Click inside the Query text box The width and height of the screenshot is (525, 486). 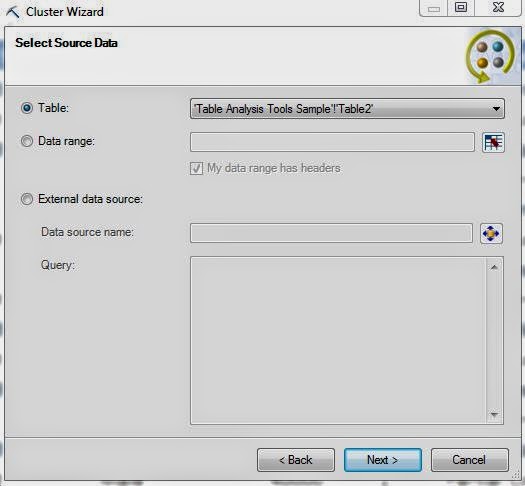point(338,340)
